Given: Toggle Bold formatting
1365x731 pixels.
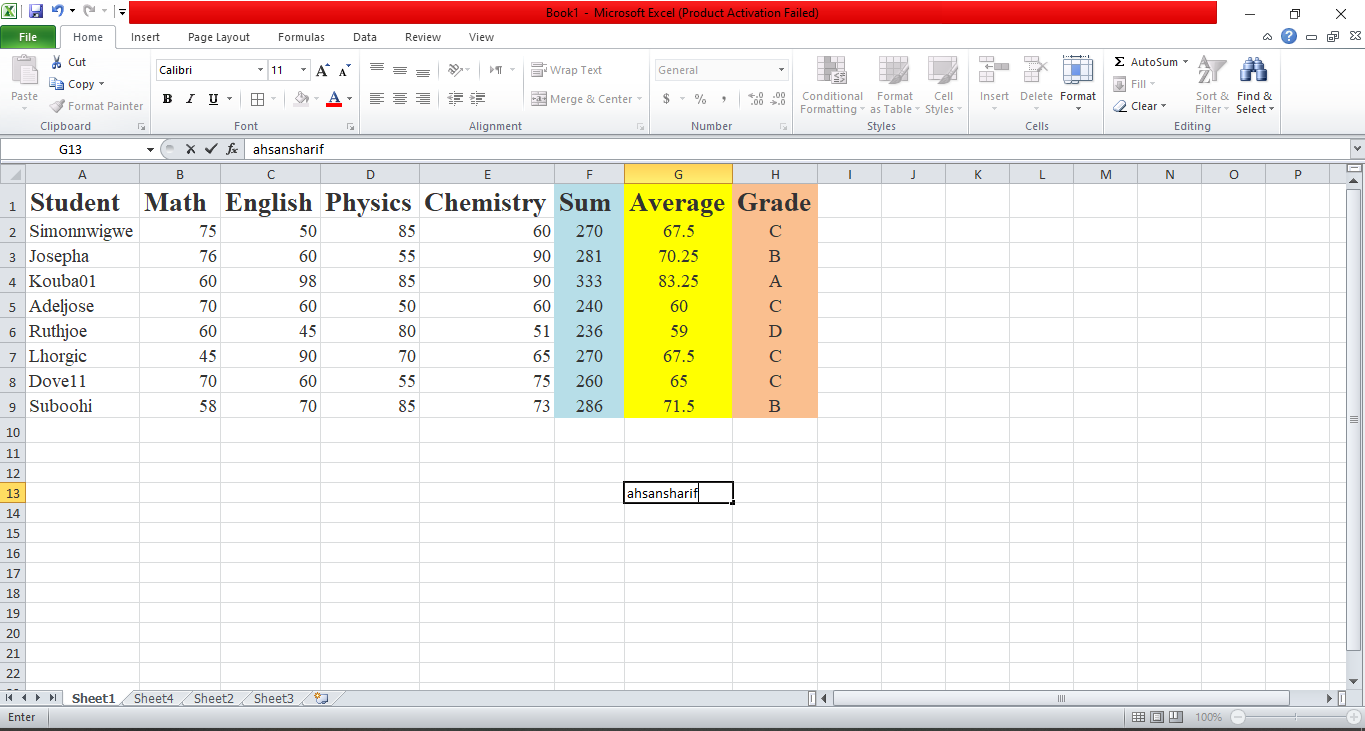Looking at the screenshot, I should [x=167, y=99].
